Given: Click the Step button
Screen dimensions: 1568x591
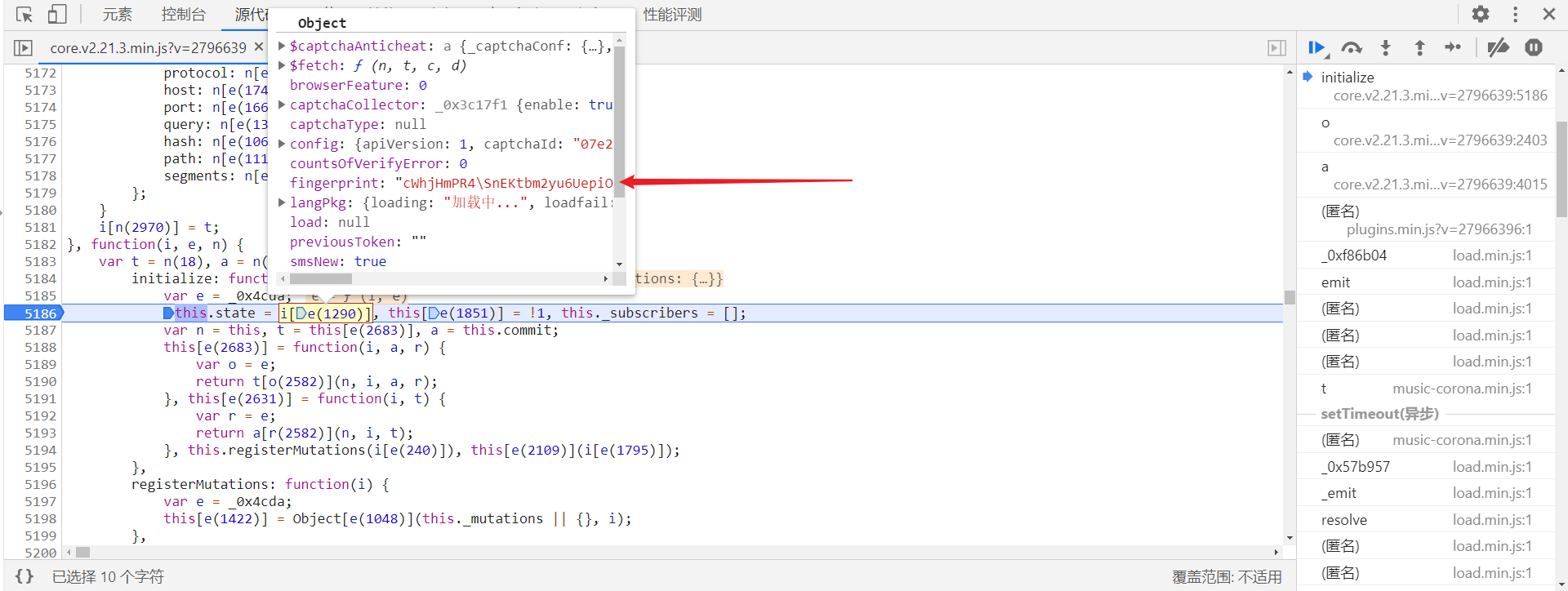Looking at the screenshot, I should coord(1453,47).
